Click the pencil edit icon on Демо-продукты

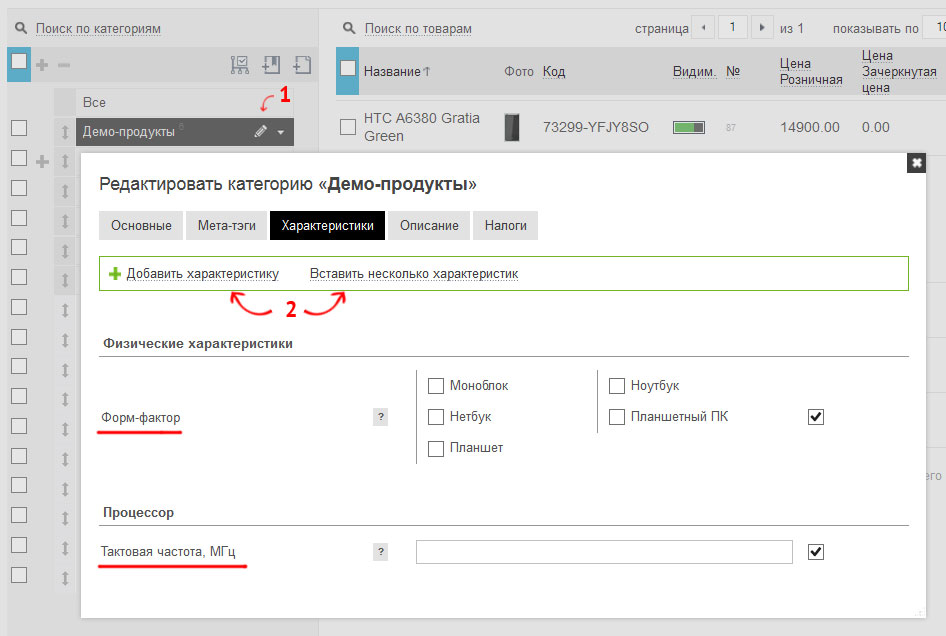coord(261,131)
